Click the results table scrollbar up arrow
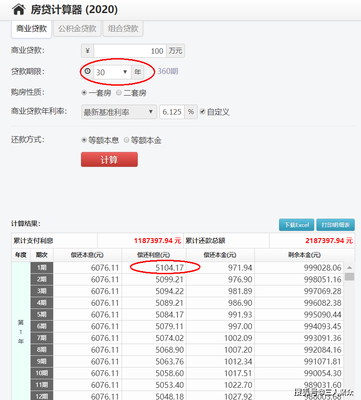Image resolution: width=361 pixels, height=400 pixels. (349, 268)
